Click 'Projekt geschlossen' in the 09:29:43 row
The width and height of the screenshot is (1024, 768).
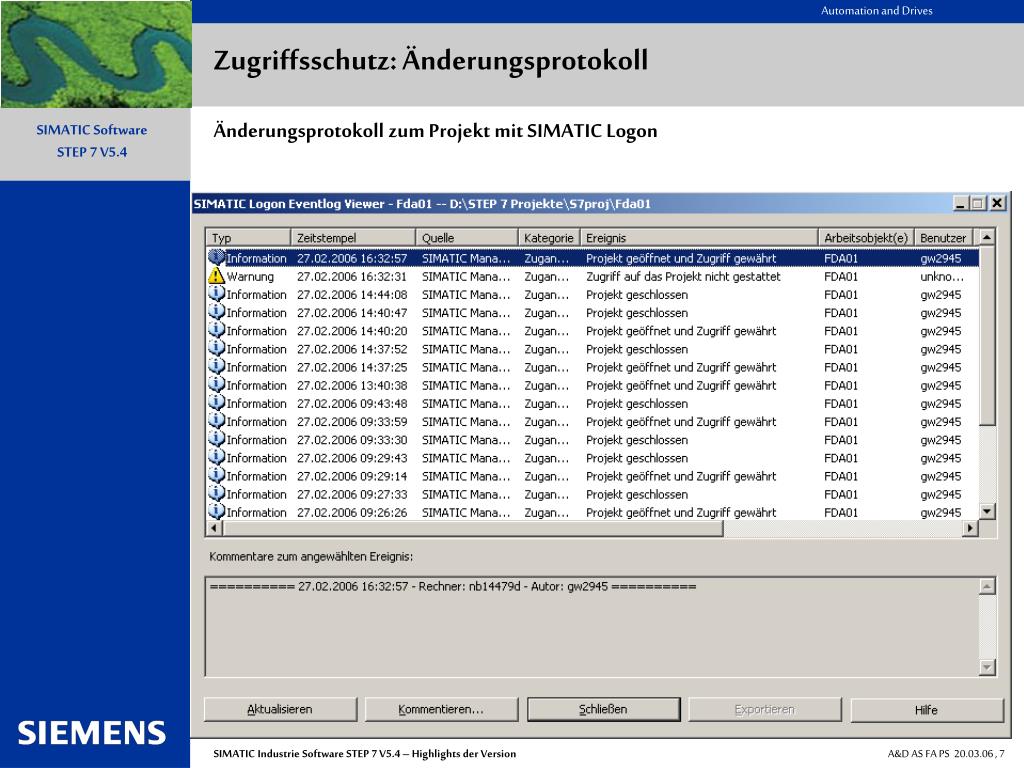[x=637, y=458]
